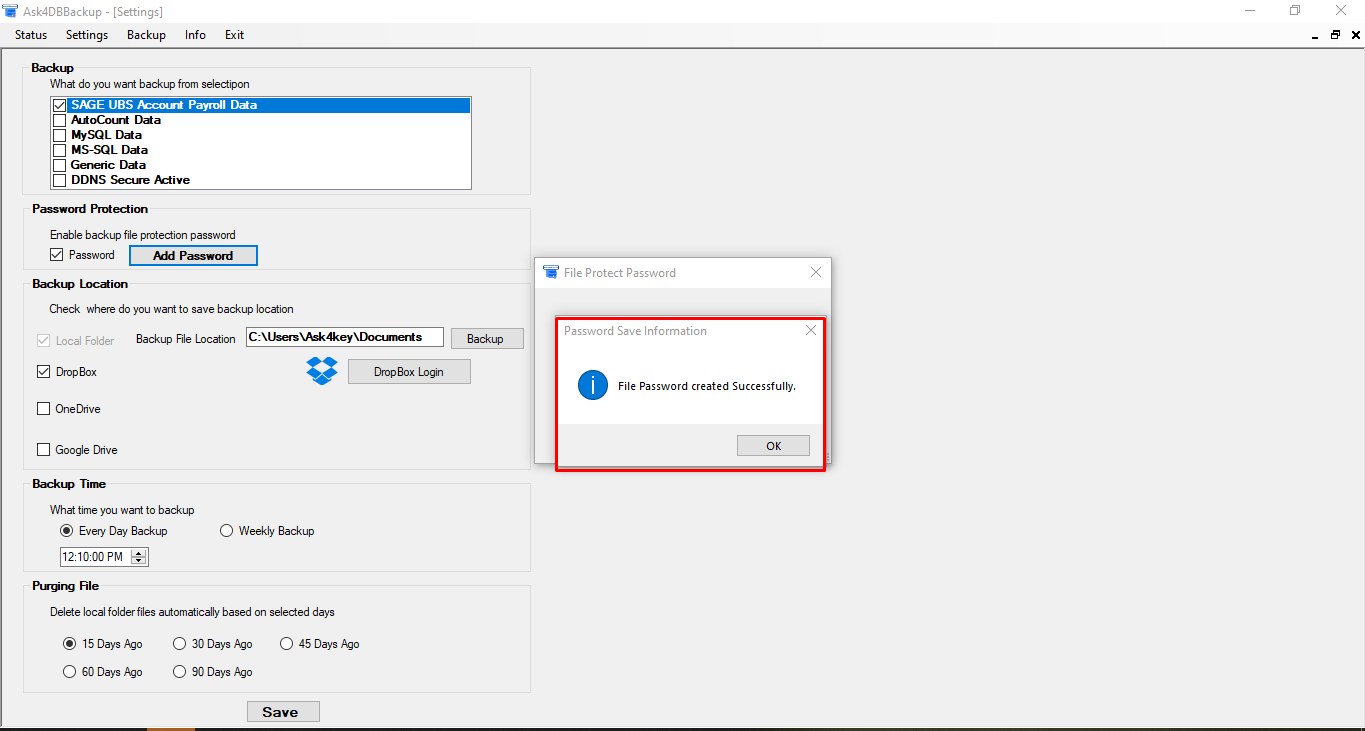The height and width of the screenshot is (731, 1365).
Task: Enable the Google Drive checkbox
Action: [x=43, y=450]
